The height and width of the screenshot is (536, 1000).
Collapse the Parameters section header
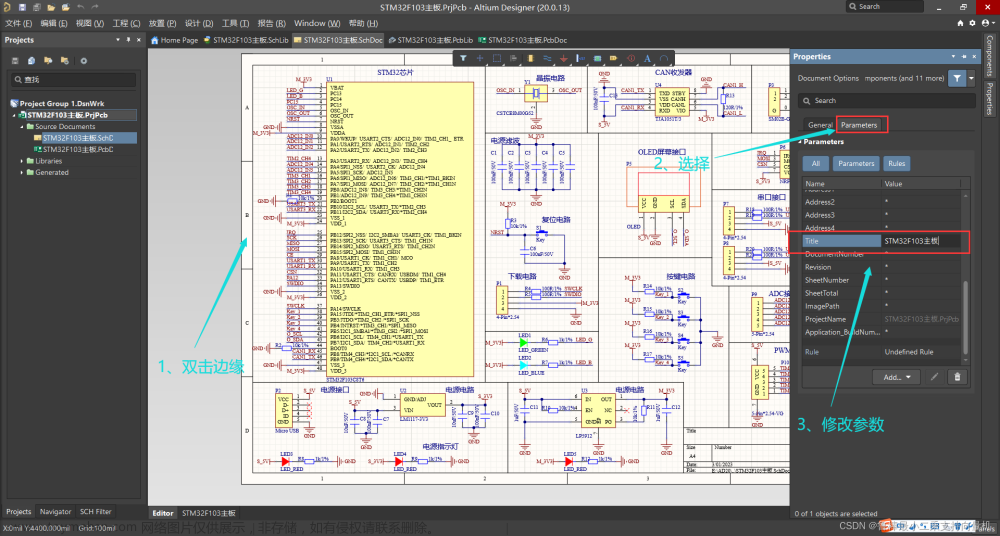[x=801, y=142]
